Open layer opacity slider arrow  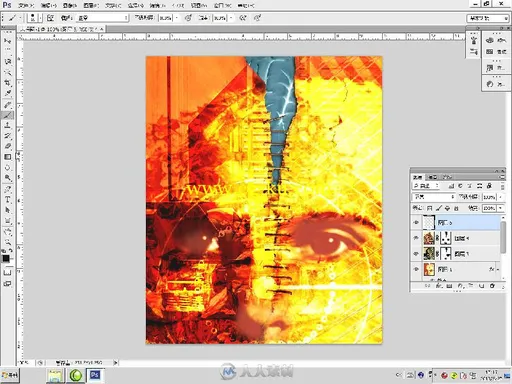(x=500, y=197)
